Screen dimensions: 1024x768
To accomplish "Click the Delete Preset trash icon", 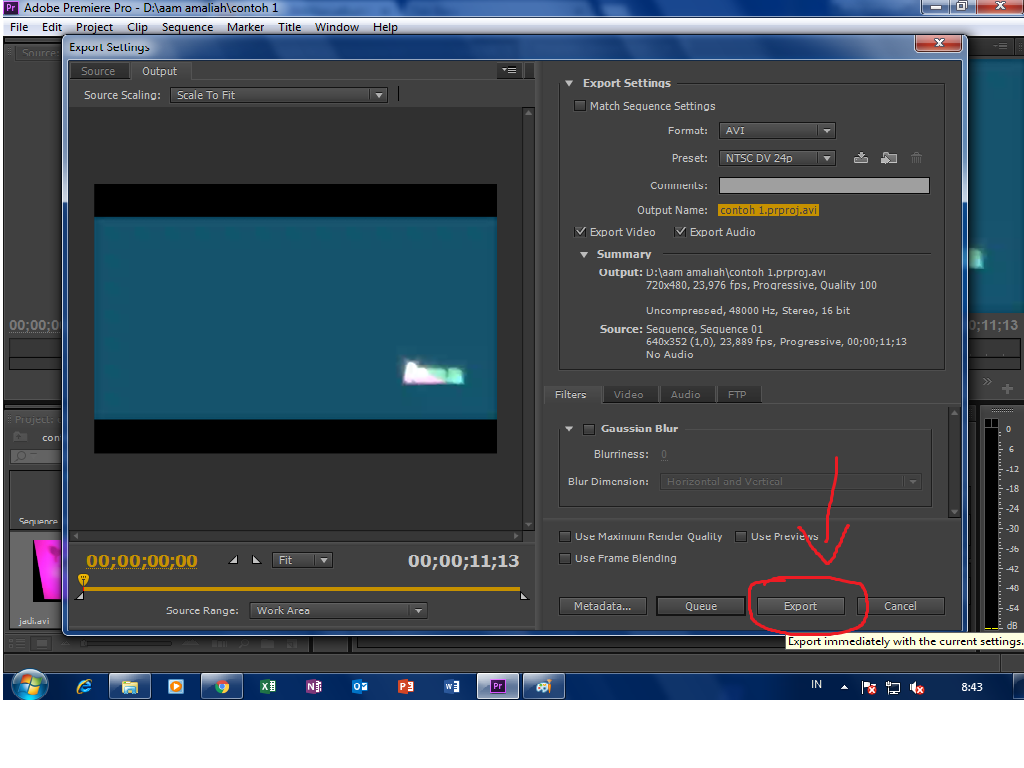I will click(916, 157).
